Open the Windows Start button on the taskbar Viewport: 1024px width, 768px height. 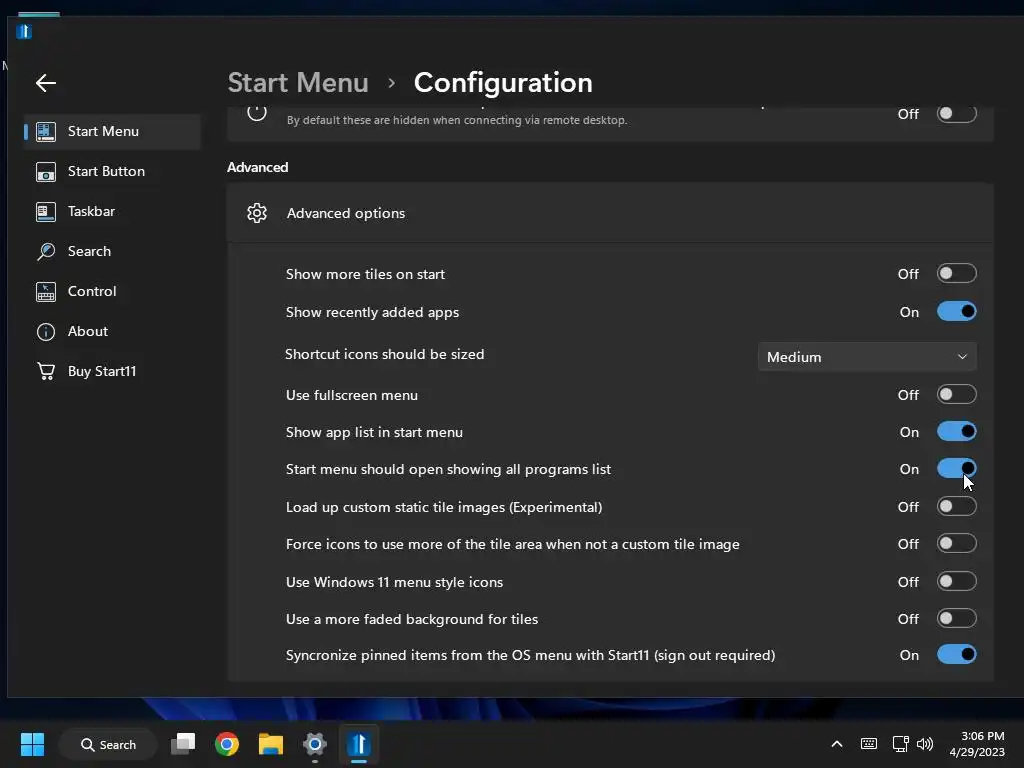click(32, 744)
